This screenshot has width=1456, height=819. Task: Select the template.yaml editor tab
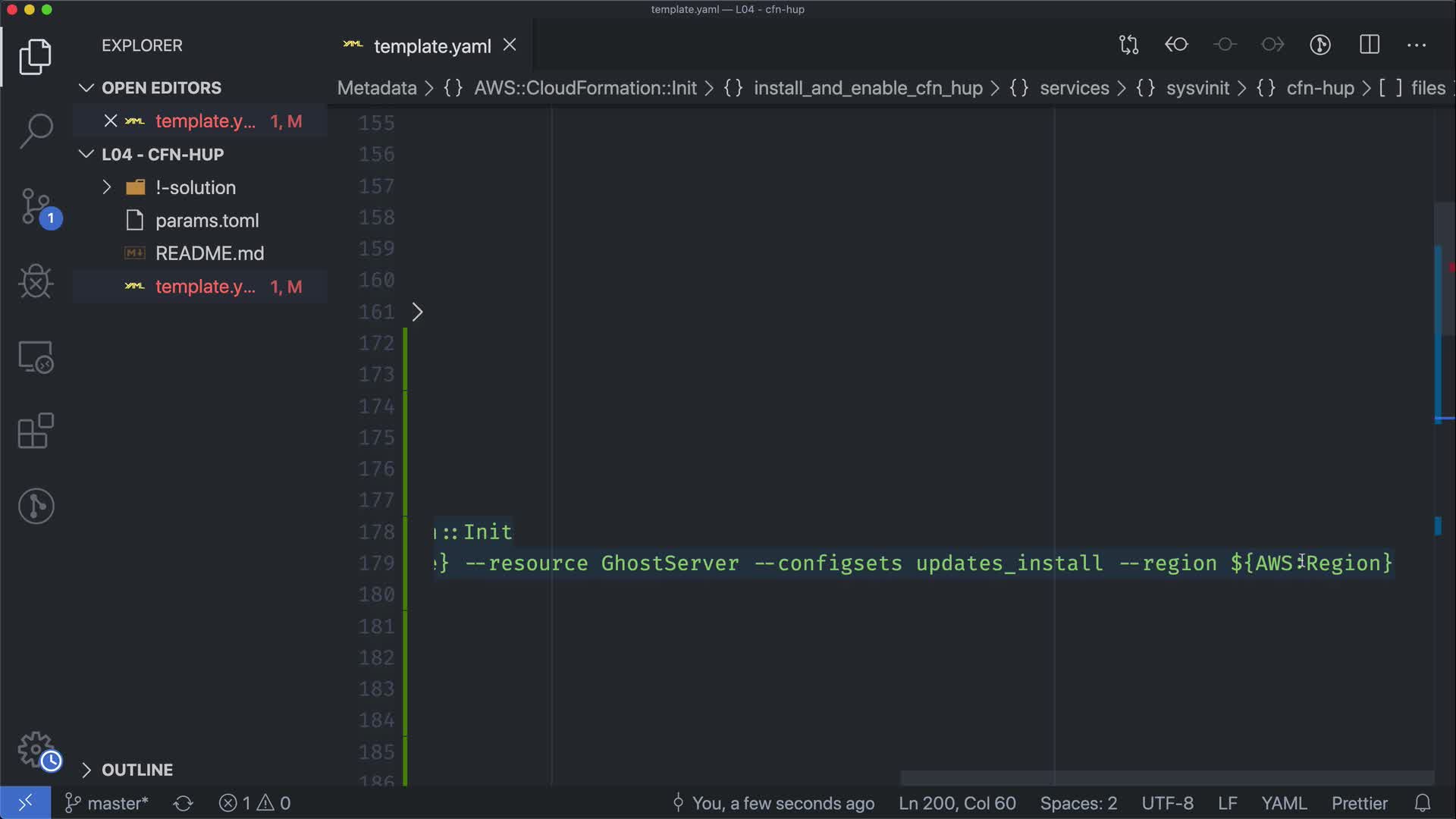click(431, 46)
